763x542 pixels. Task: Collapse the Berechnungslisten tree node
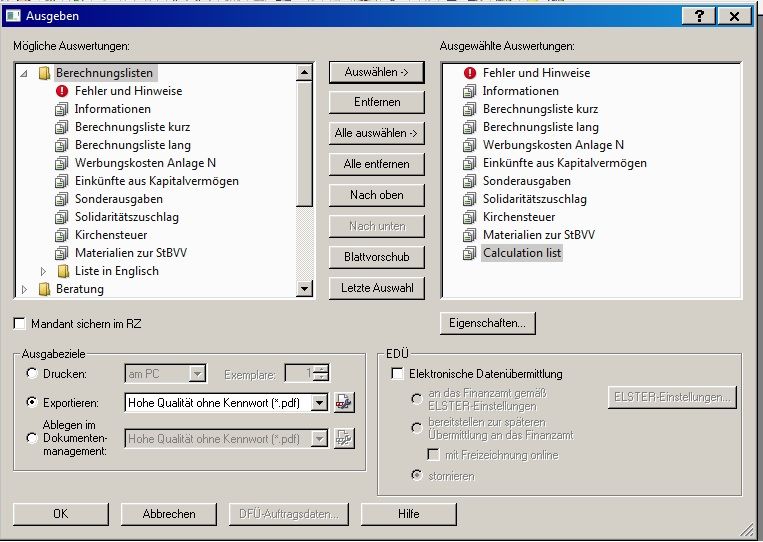click(x=24, y=73)
